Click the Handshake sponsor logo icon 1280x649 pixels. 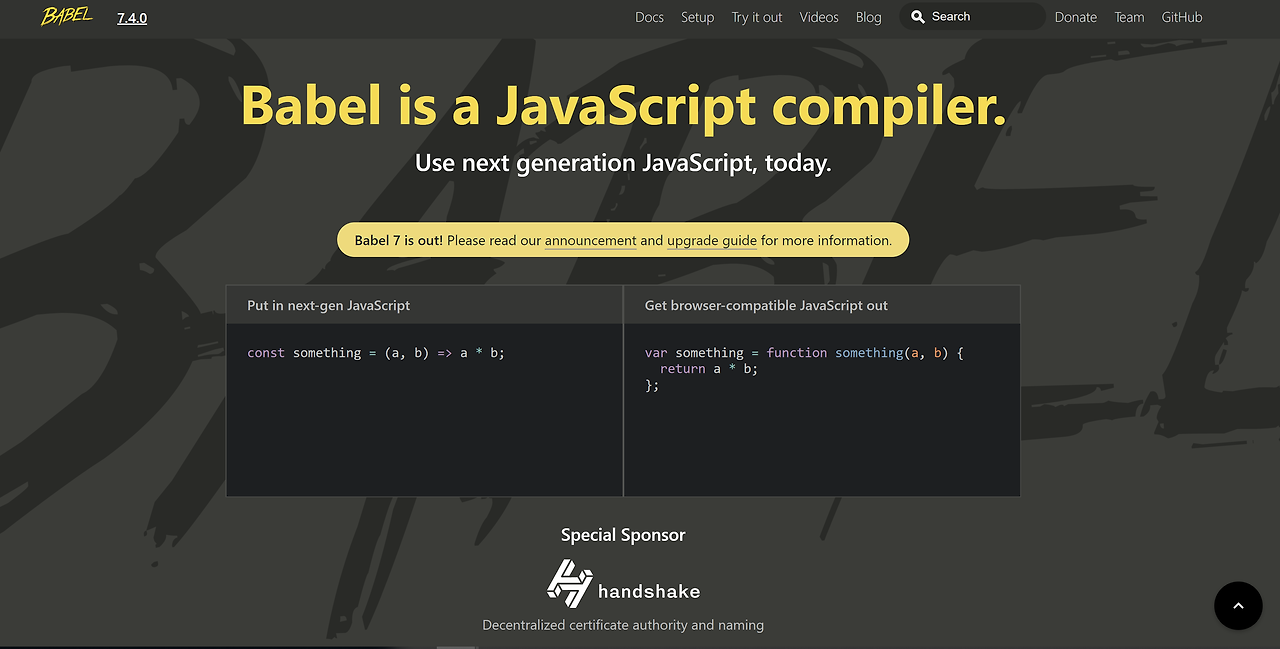coord(570,584)
